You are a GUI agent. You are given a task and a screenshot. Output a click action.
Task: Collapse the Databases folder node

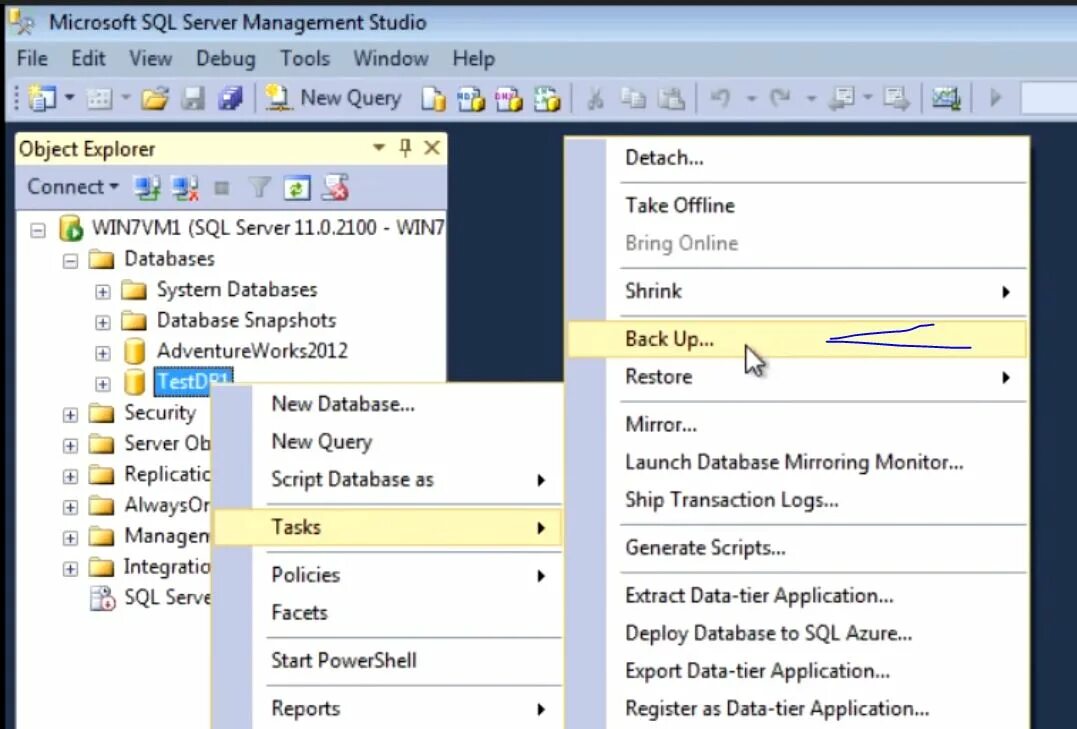point(70,261)
